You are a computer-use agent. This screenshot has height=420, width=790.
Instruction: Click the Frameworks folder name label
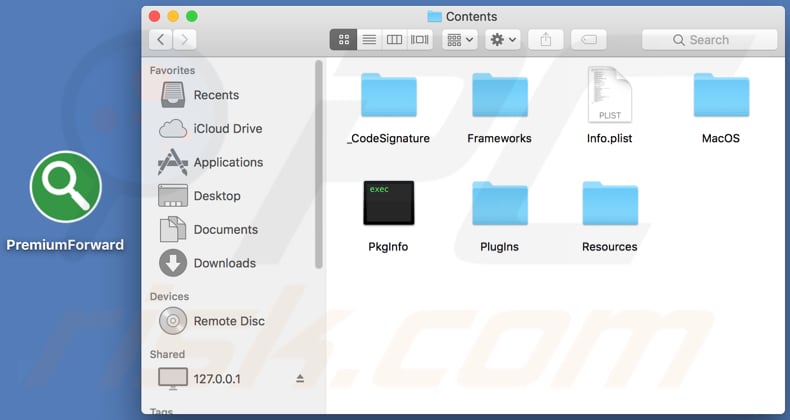pyautogui.click(x=499, y=138)
